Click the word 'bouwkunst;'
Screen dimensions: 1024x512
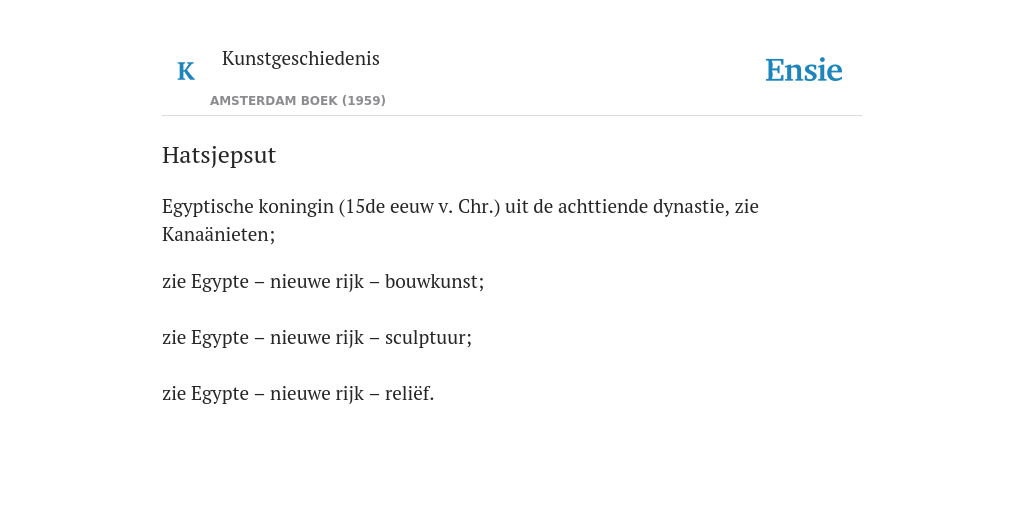coord(434,282)
